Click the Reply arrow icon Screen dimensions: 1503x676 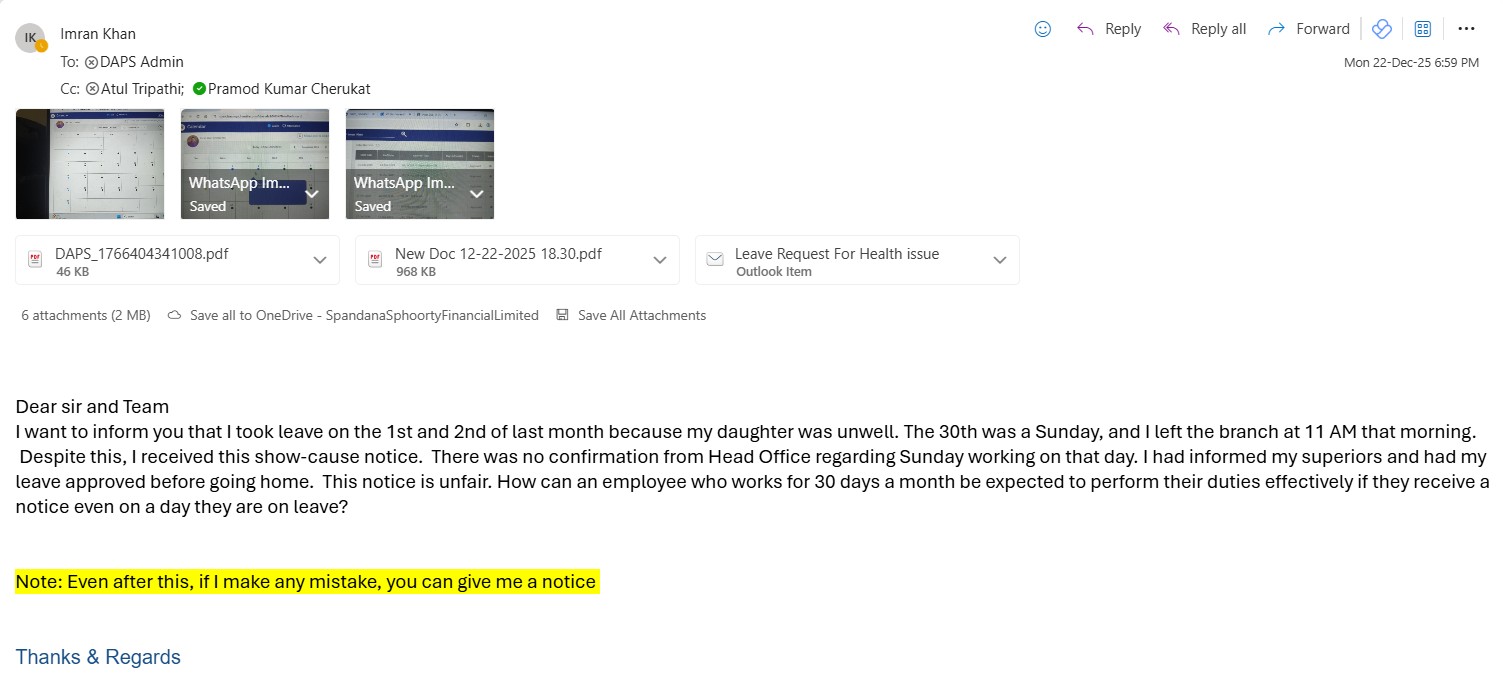tap(1085, 29)
